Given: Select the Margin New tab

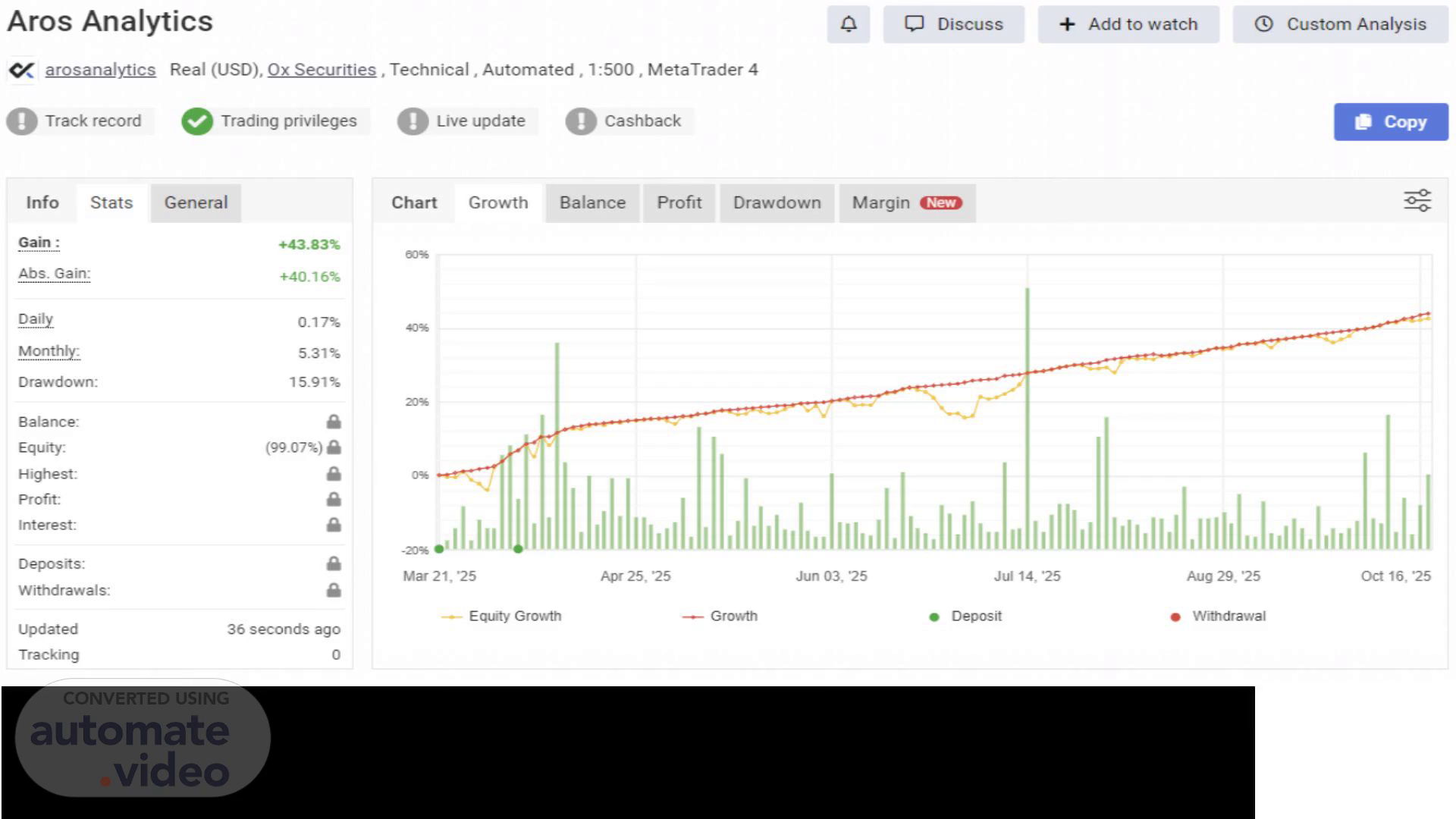Looking at the screenshot, I should [x=906, y=203].
